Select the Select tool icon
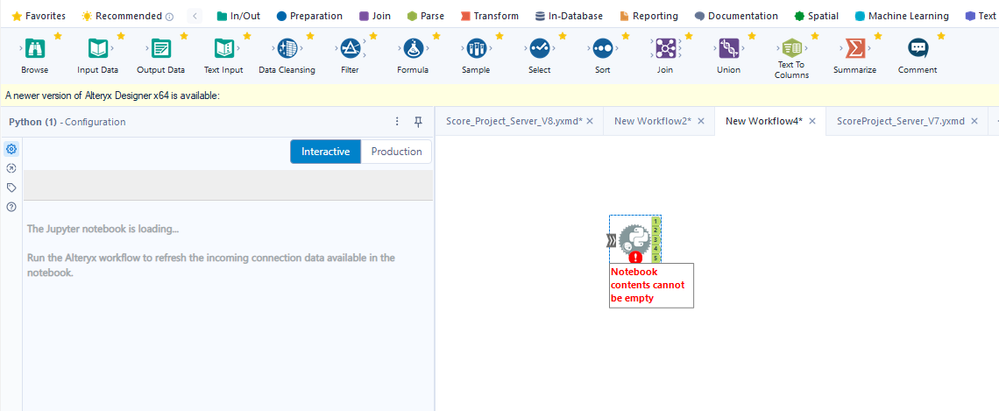Image resolution: width=999 pixels, height=411 pixels. (539, 48)
